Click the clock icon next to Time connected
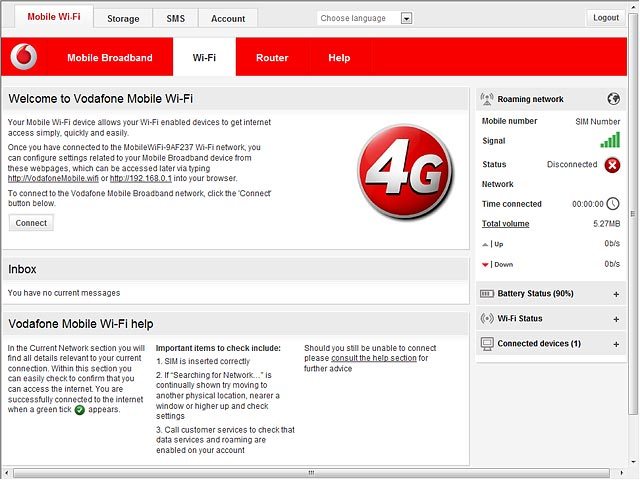 (613, 204)
